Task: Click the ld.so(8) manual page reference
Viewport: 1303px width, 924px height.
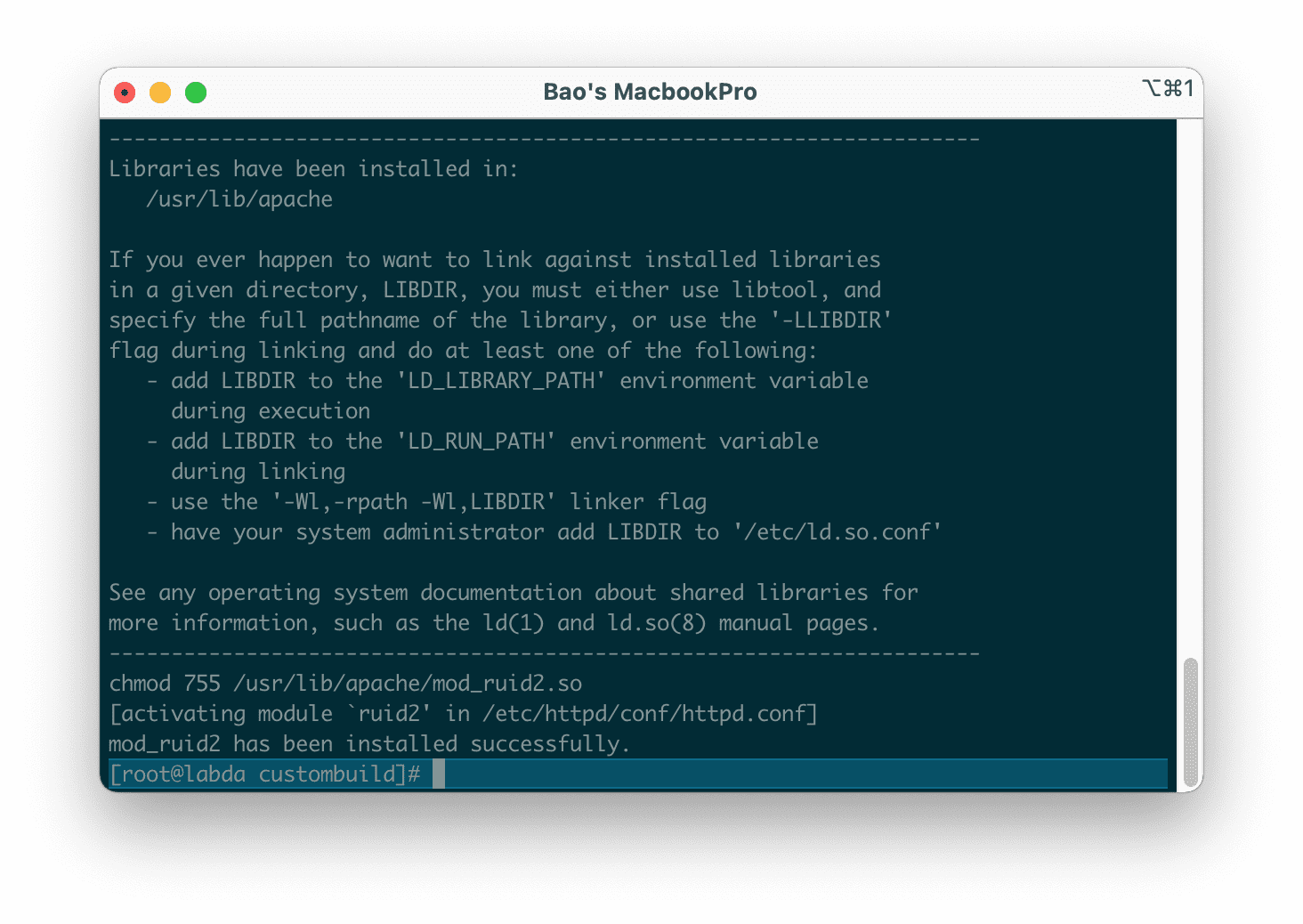Action: click(x=657, y=623)
